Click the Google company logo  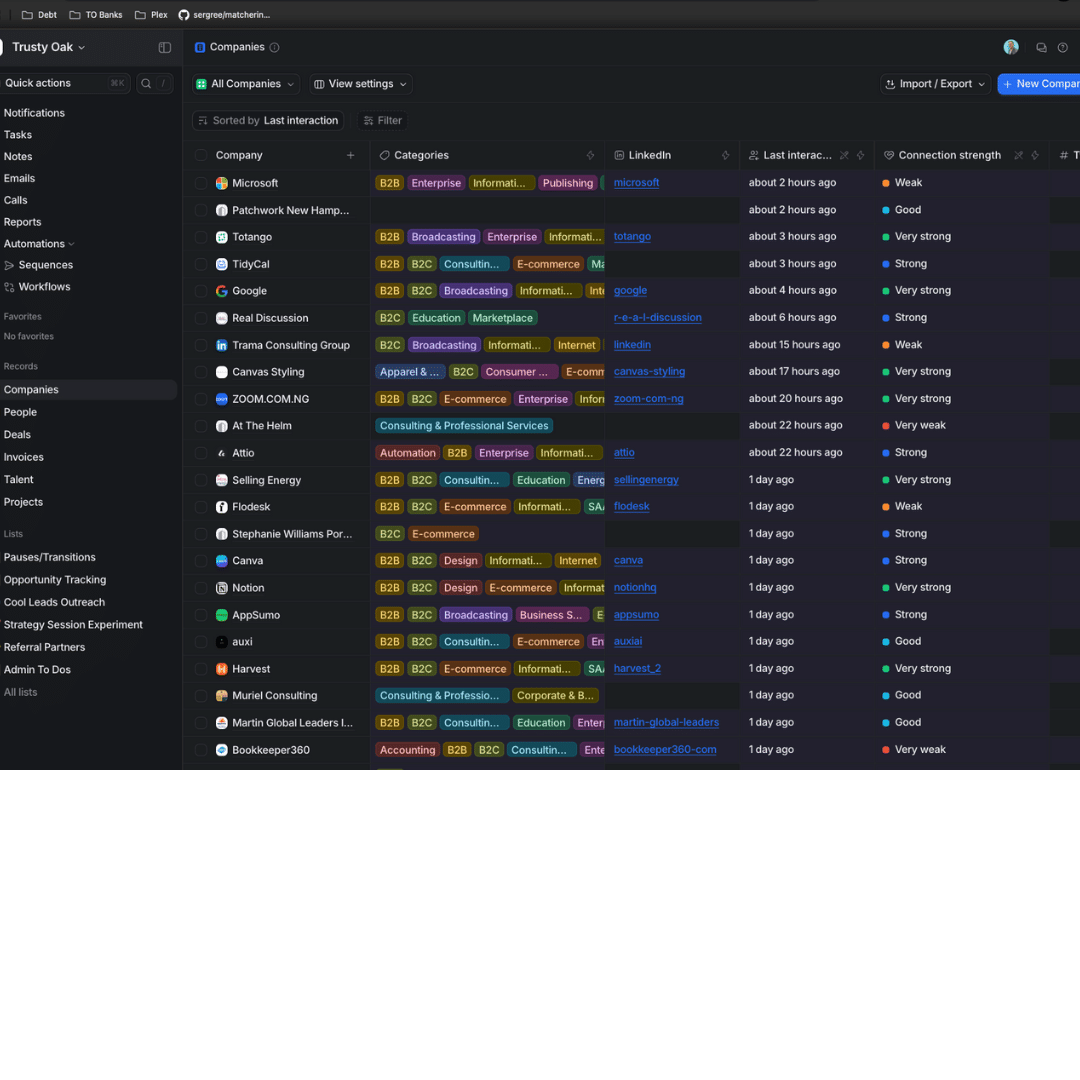click(222, 291)
